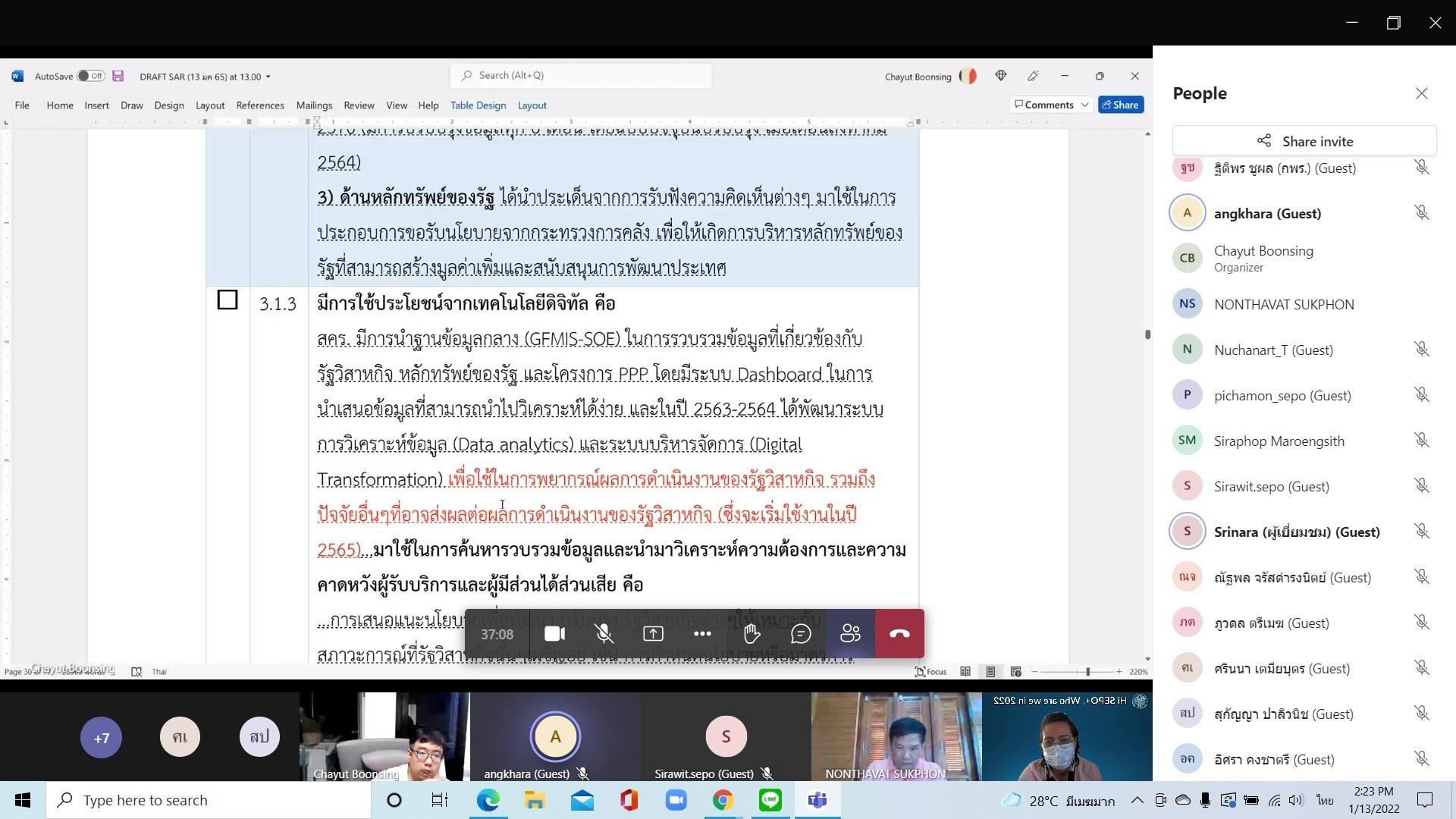The image size is (1456, 819).
Task: Toggle AutoSave switch in Word
Action: pyautogui.click(x=91, y=76)
